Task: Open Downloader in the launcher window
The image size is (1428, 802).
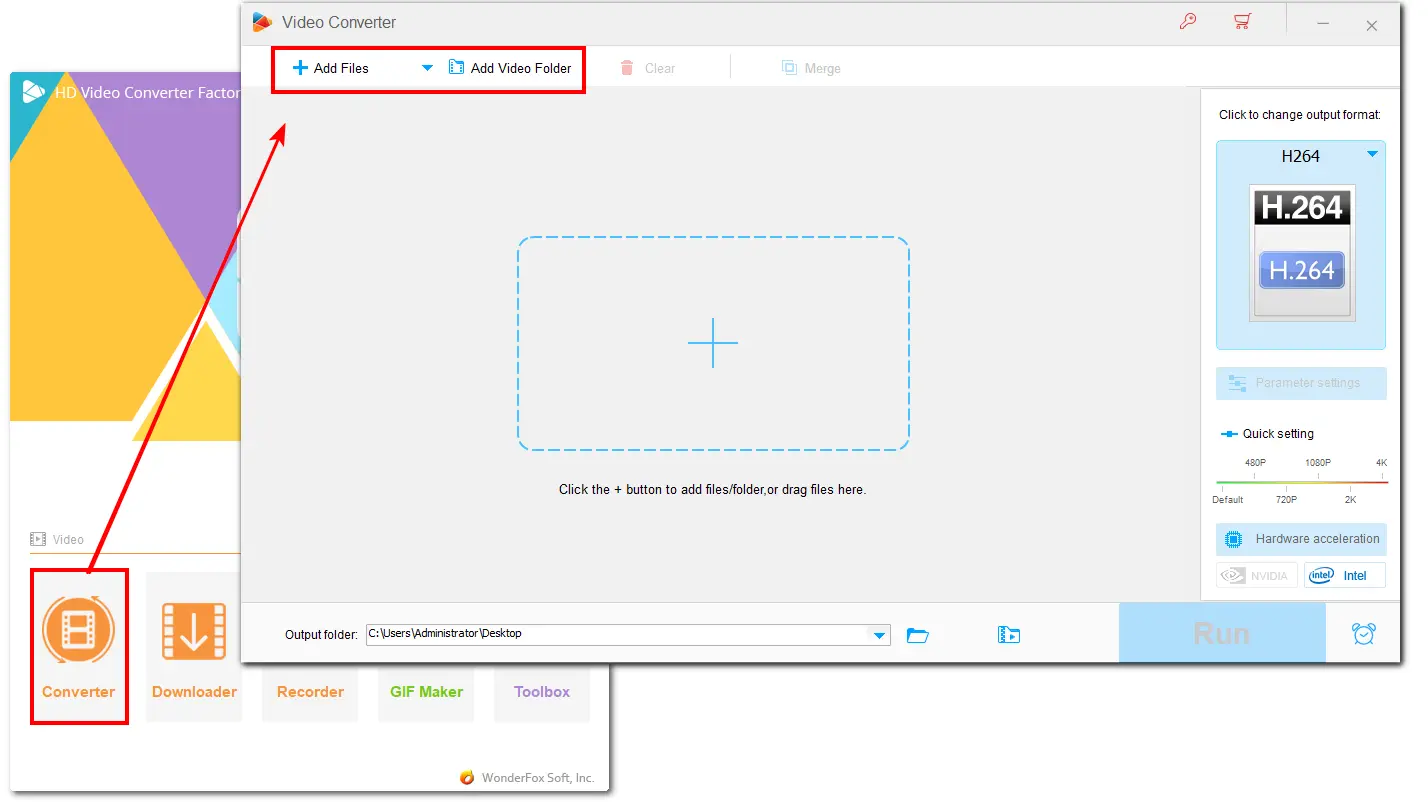Action: pyautogui.click(x=194, y=646)
